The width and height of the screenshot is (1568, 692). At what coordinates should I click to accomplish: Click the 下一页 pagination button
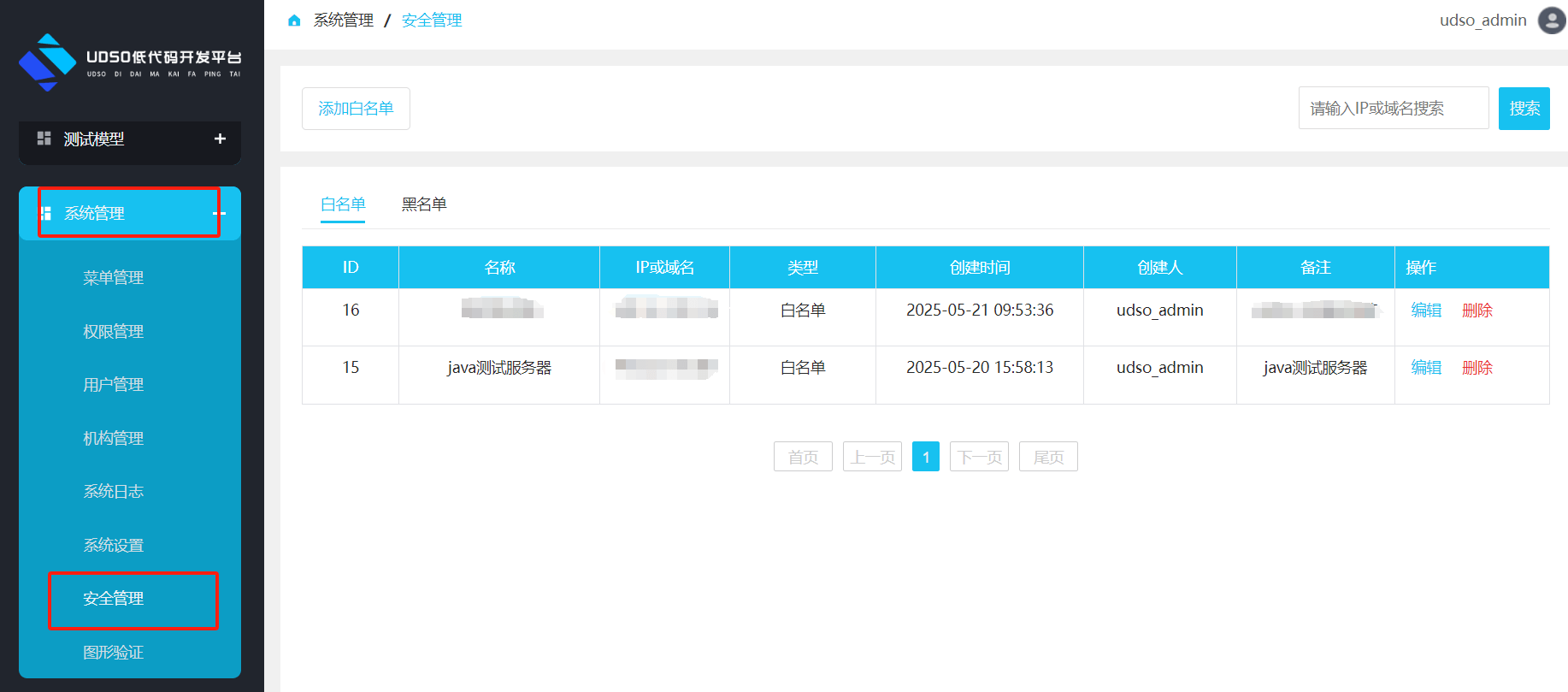(979, 457)
